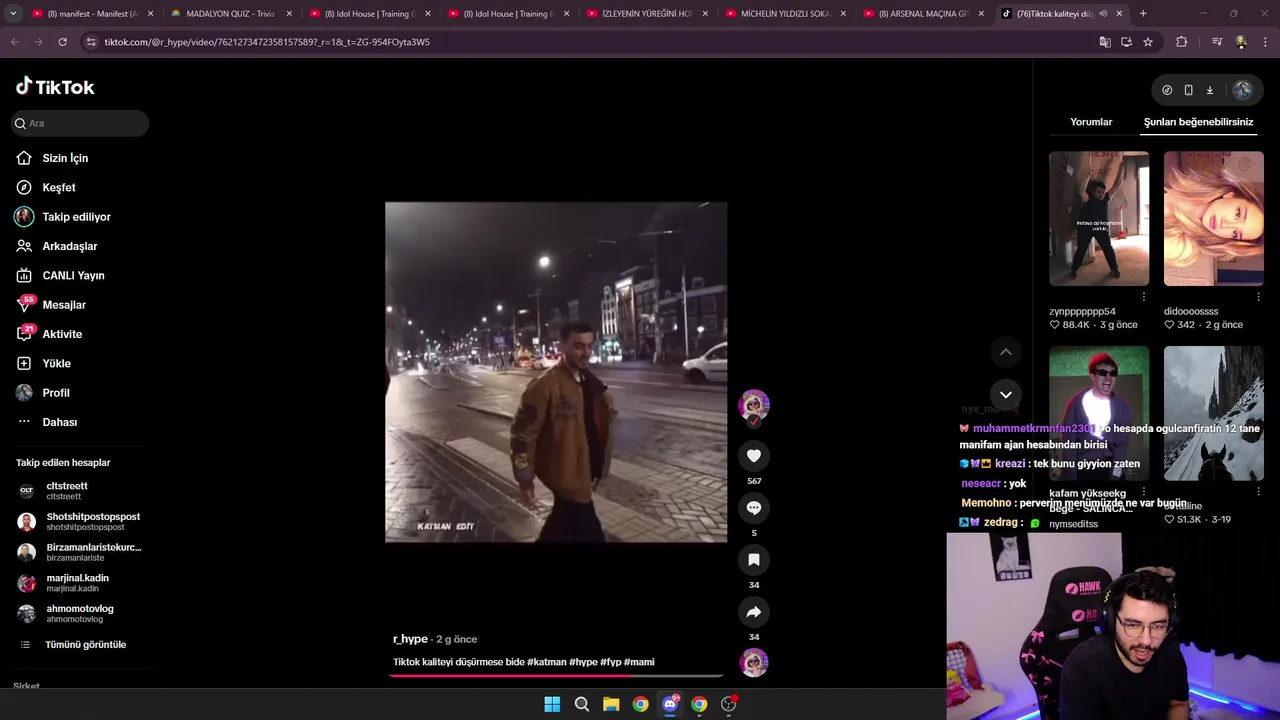1280x720 pixels.
Task: Open comments via speech bubble icon
Action: [754, 508]
